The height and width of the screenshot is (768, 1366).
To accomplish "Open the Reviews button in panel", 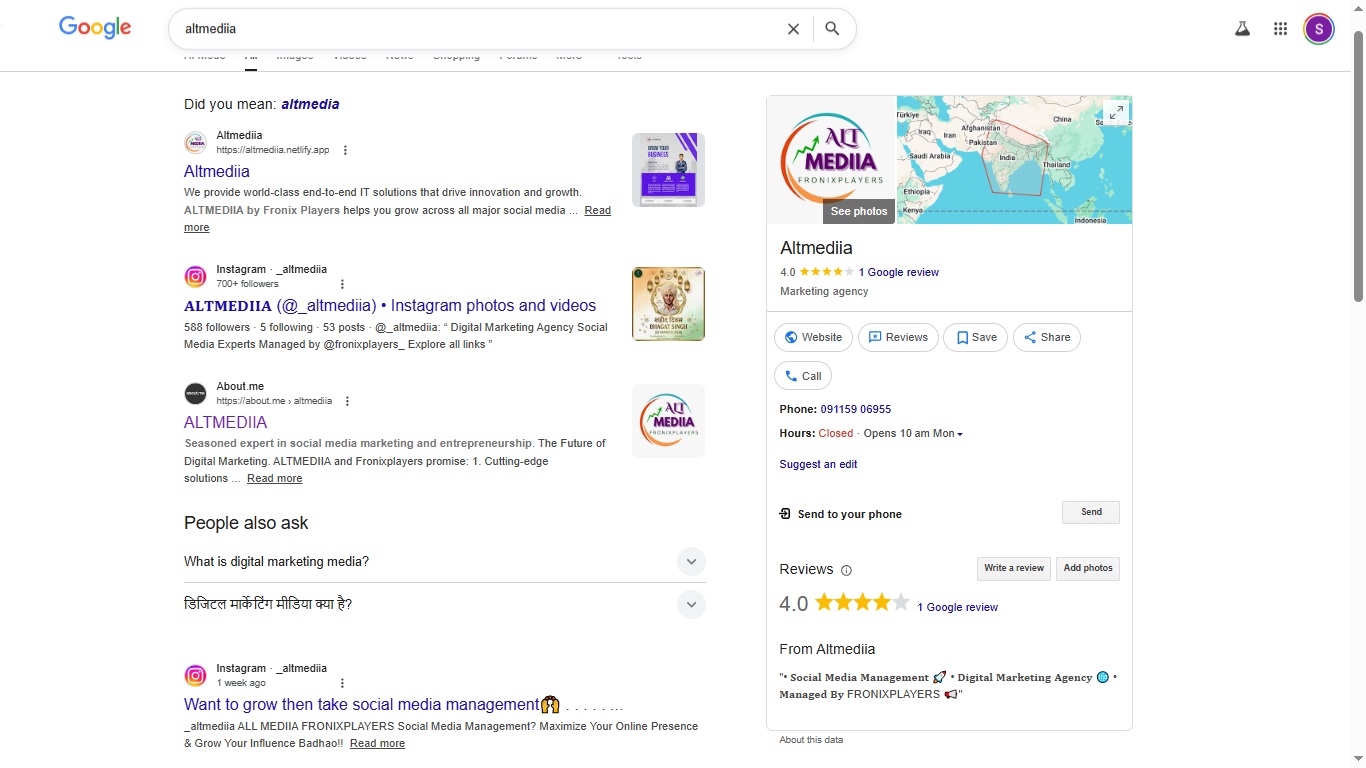I will [898, 337].
